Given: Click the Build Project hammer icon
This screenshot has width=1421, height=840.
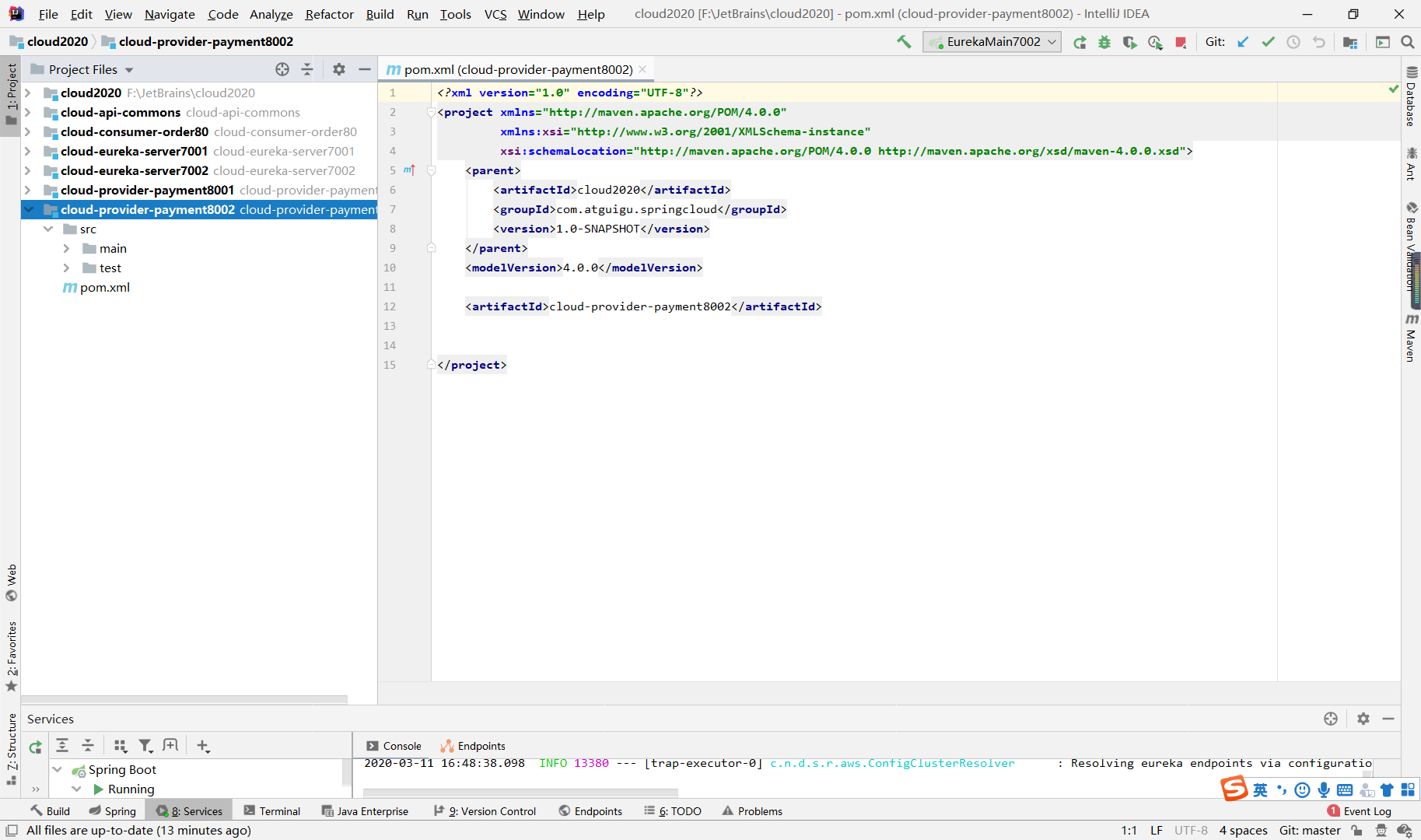Looking at the screenshot, I should point(904,42).
